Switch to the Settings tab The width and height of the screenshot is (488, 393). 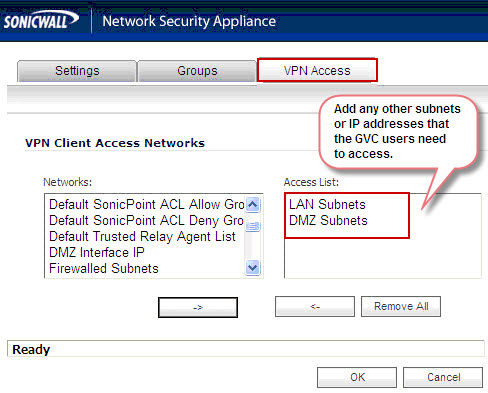[77, 71]
